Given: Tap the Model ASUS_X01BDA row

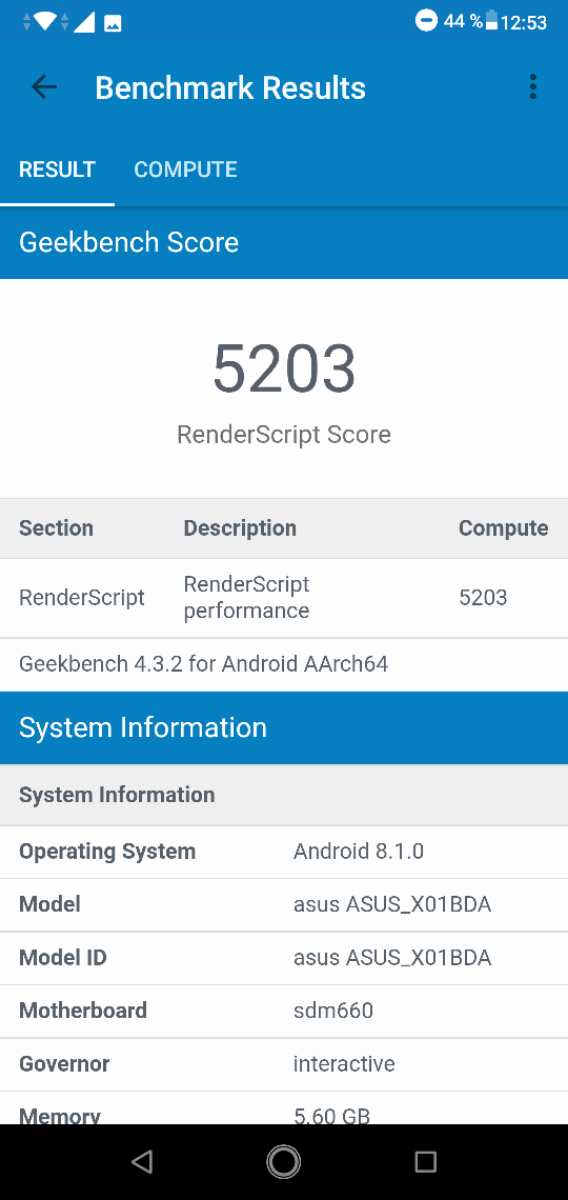Looking at the screenshot, I should pos(284,905).
